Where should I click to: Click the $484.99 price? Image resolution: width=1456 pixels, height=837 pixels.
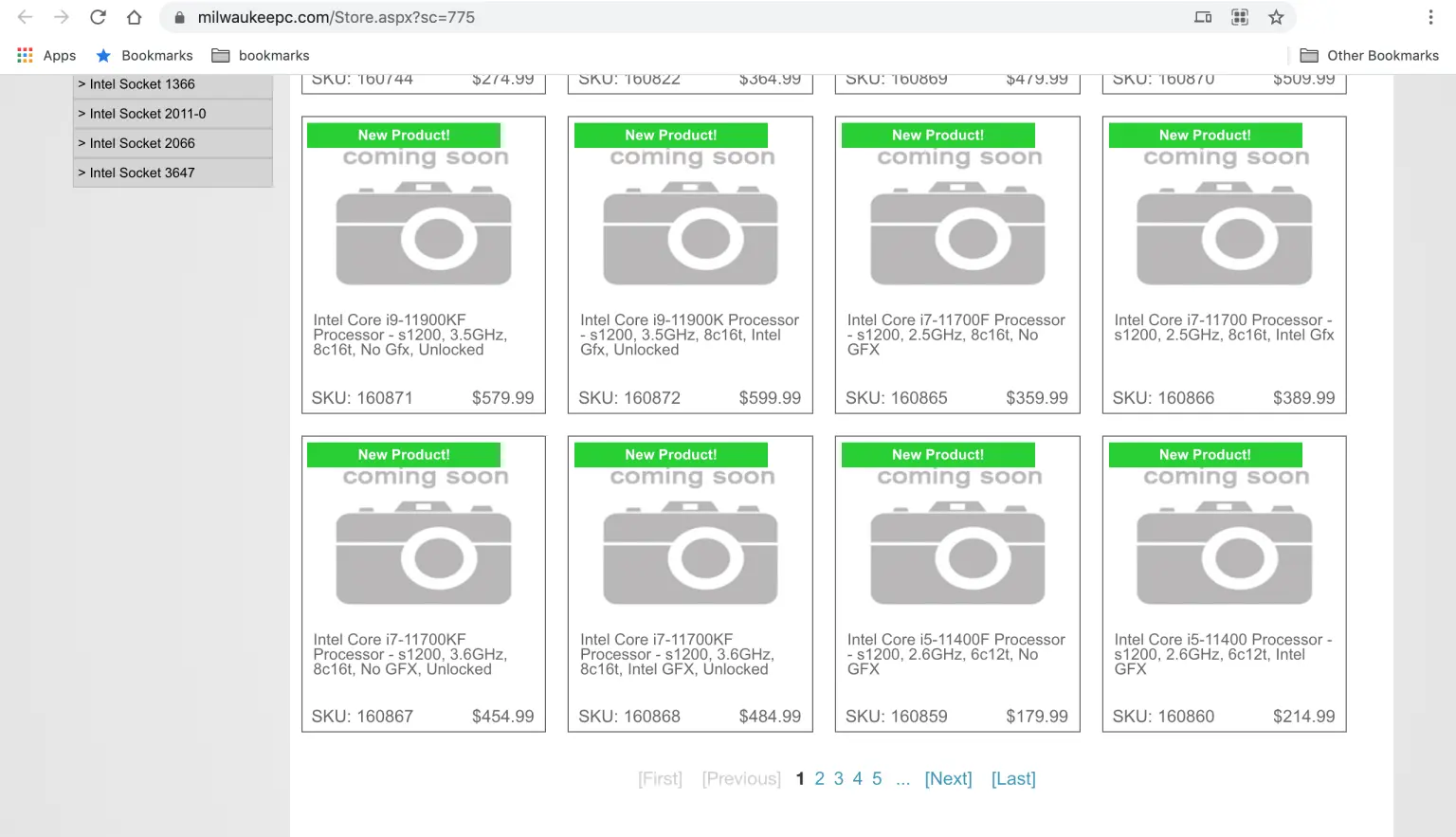[770, 717]
